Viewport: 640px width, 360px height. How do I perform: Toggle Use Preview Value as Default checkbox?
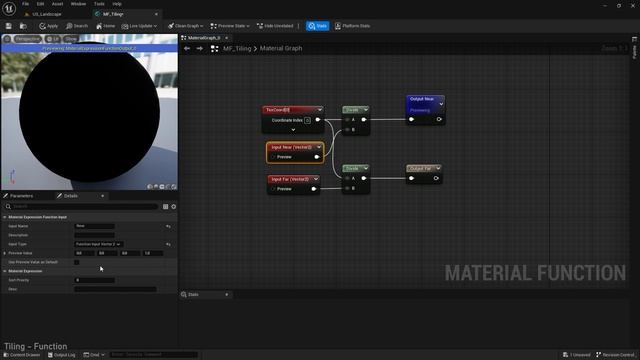click(x=77, y=262)
